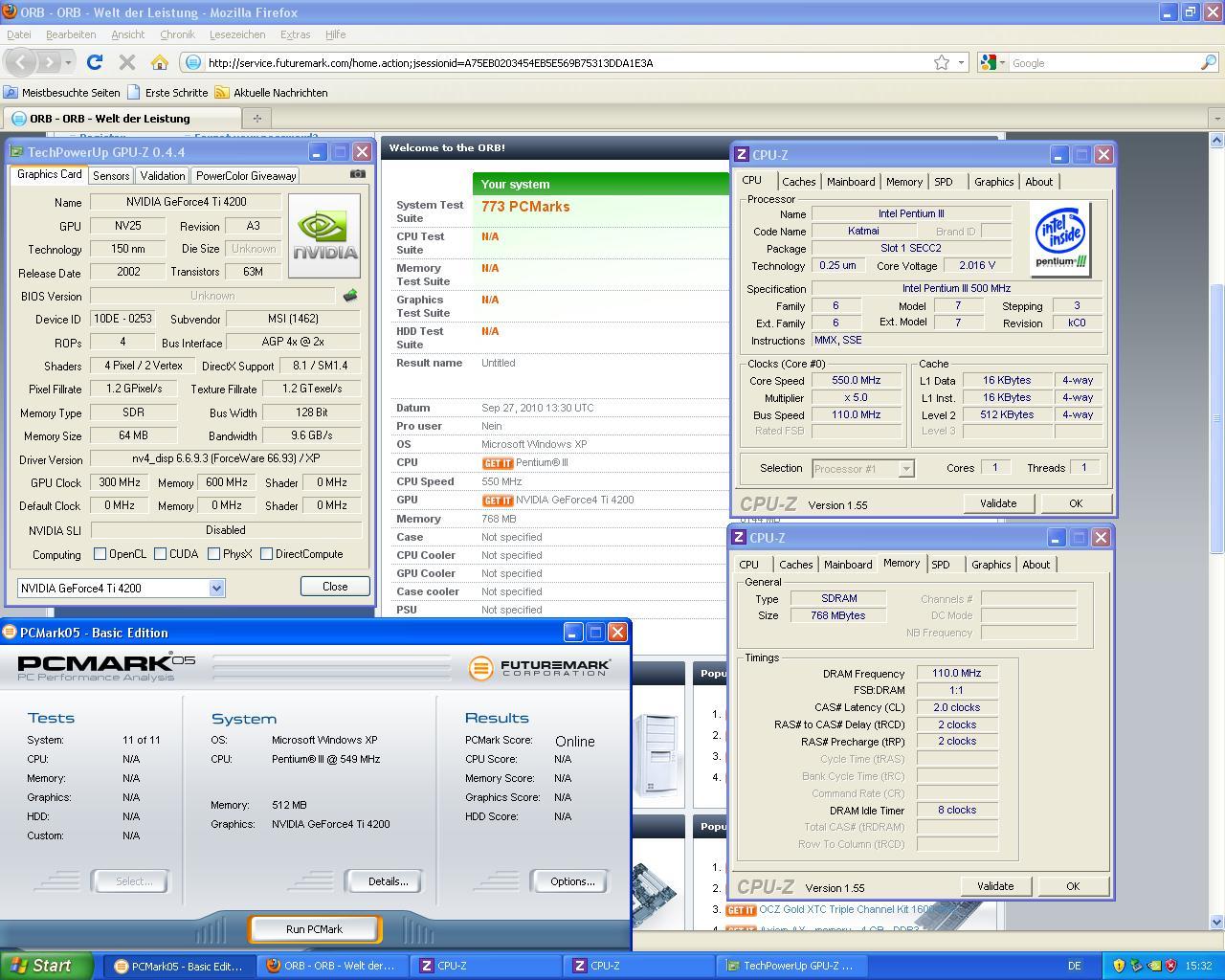Click the Google search input field

click(x=1104, y=62)
